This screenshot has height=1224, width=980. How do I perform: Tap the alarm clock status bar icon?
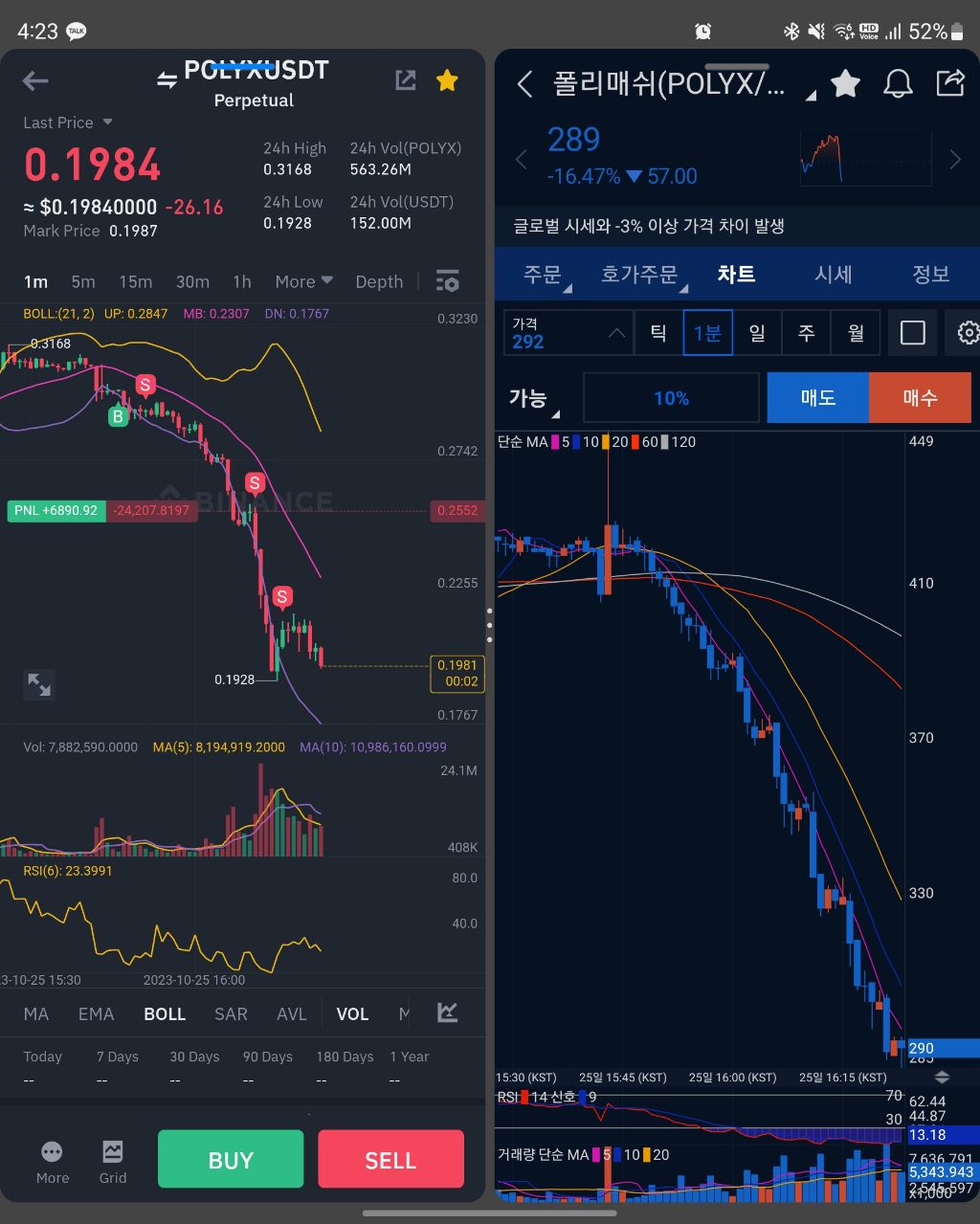coord(703,32)
